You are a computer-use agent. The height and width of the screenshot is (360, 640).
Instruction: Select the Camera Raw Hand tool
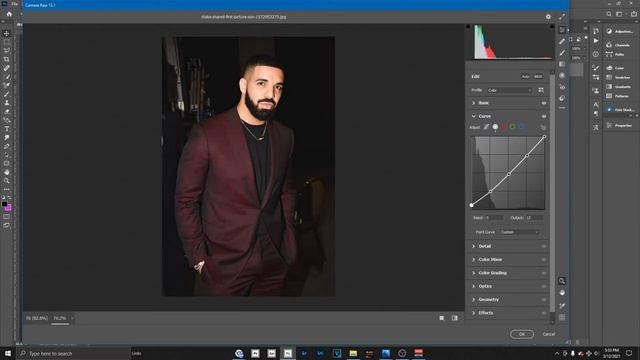coord(562,293)
